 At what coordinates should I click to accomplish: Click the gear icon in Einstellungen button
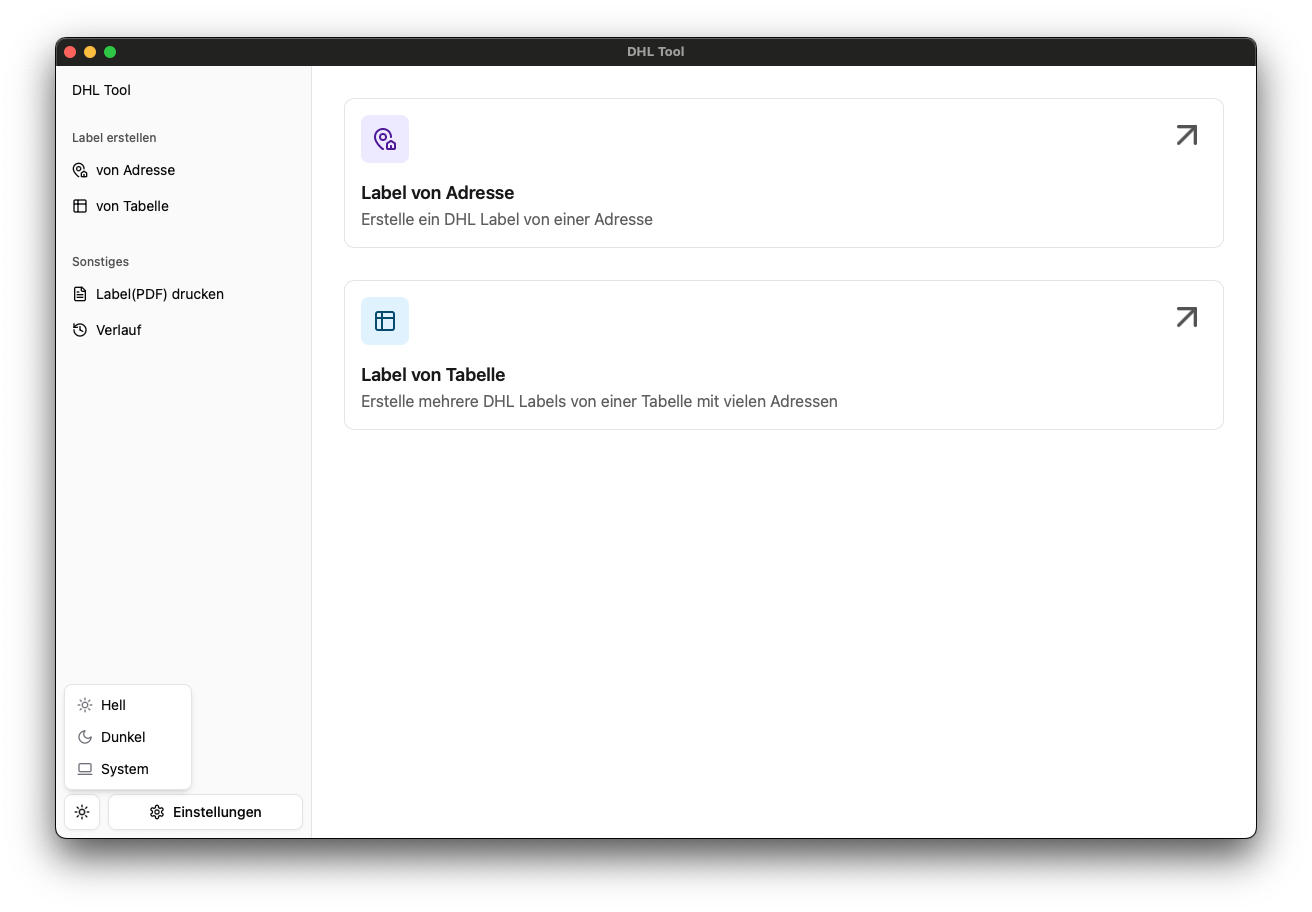157,812
